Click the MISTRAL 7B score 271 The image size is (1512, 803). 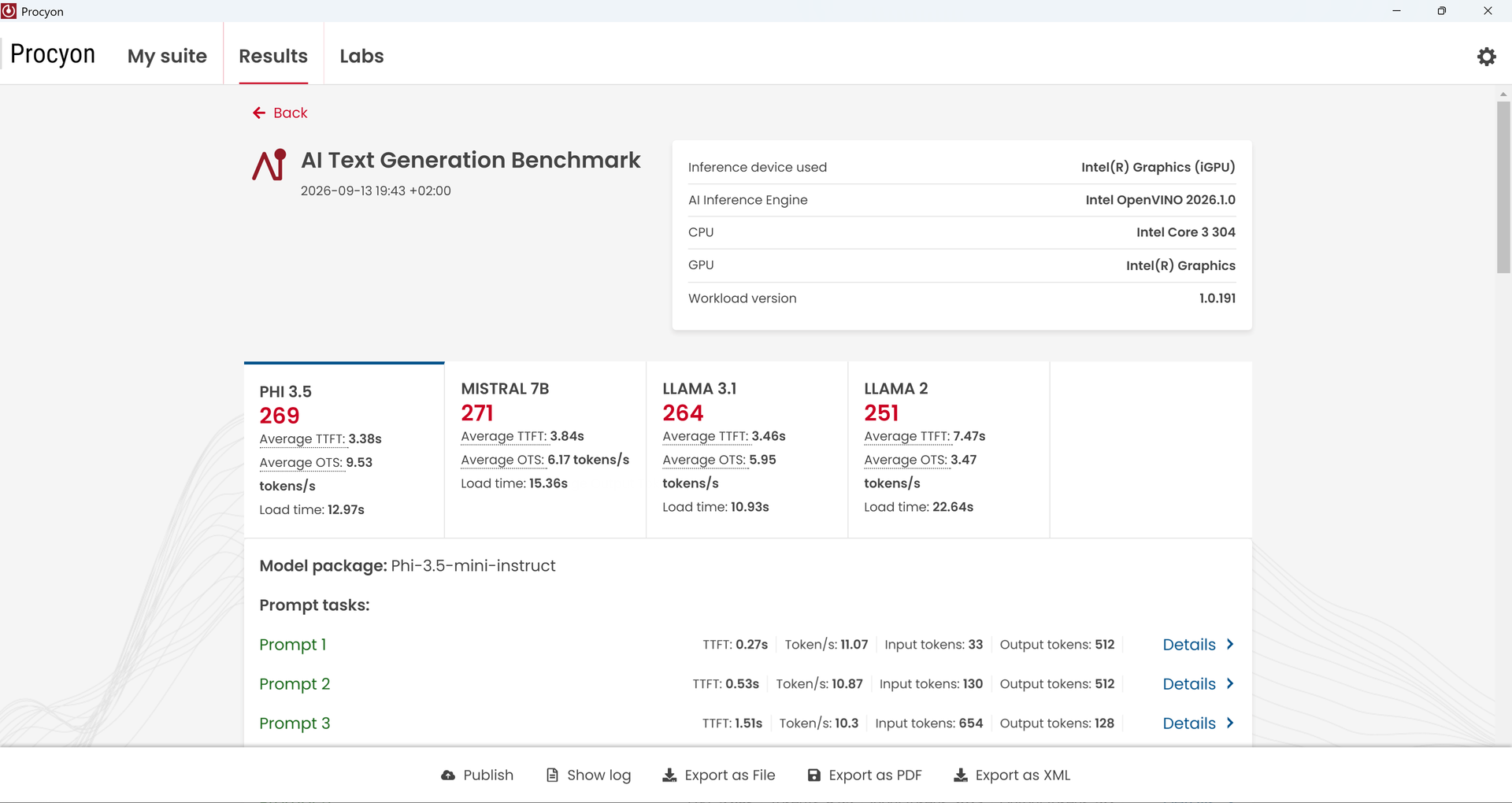point(477,413)
